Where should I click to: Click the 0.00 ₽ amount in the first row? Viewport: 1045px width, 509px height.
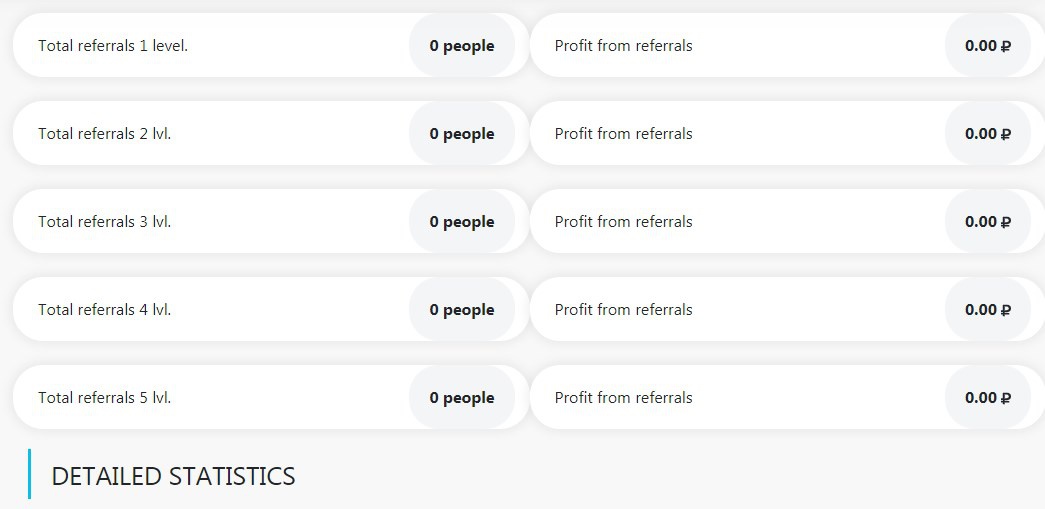(987, 46)
